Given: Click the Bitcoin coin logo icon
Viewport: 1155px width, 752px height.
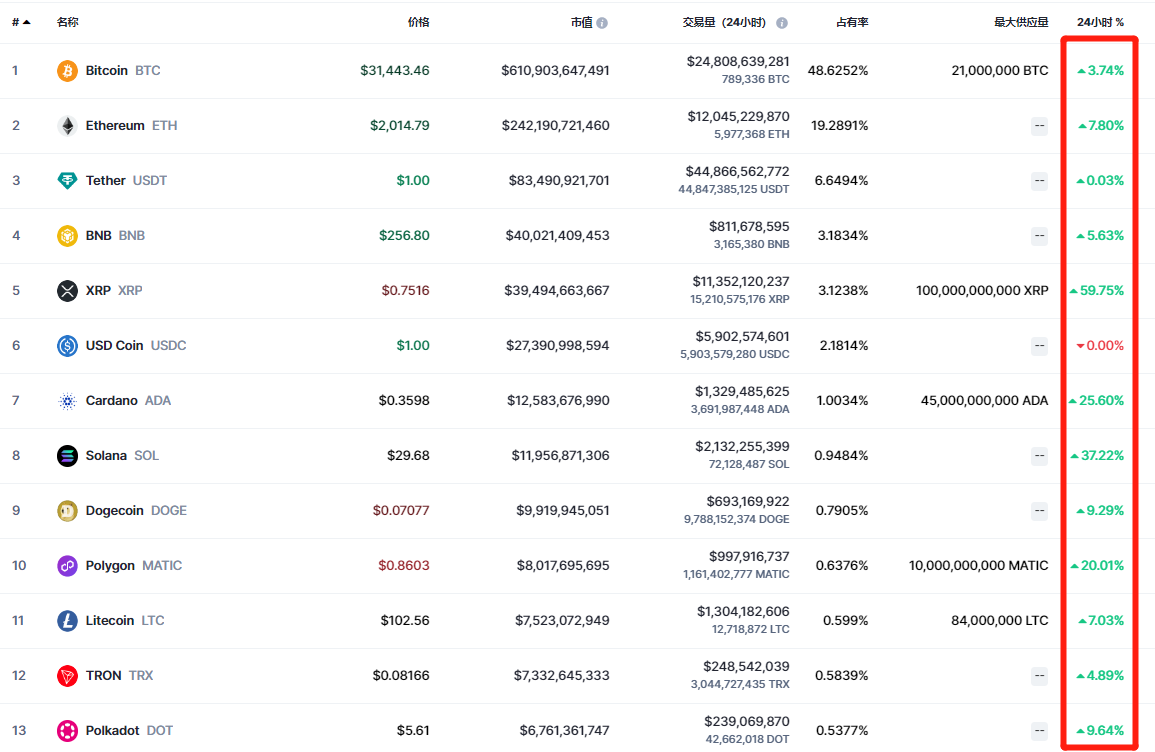Looking at the screenshot, I should [67, 71].
